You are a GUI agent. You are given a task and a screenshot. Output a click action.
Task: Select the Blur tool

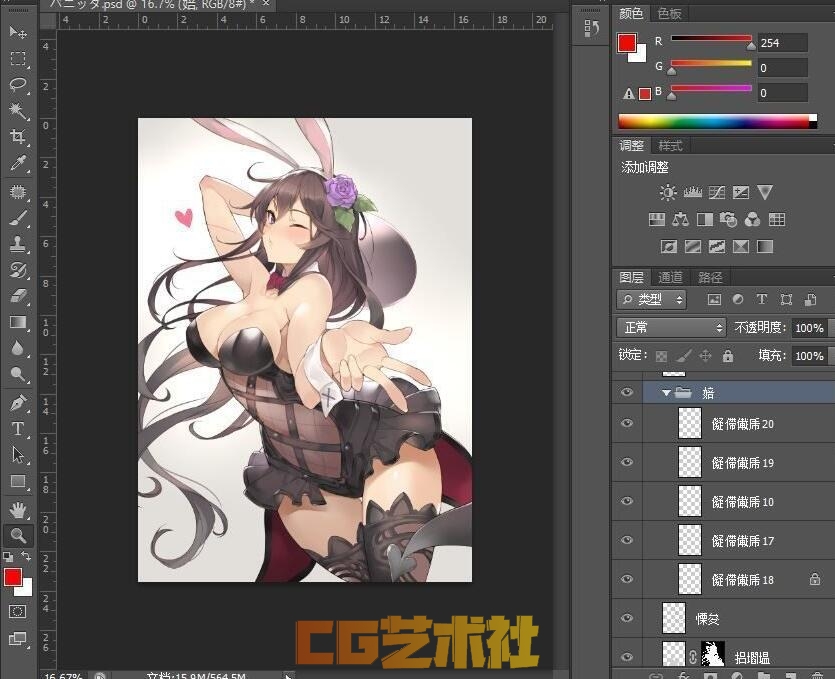(18, 348)
